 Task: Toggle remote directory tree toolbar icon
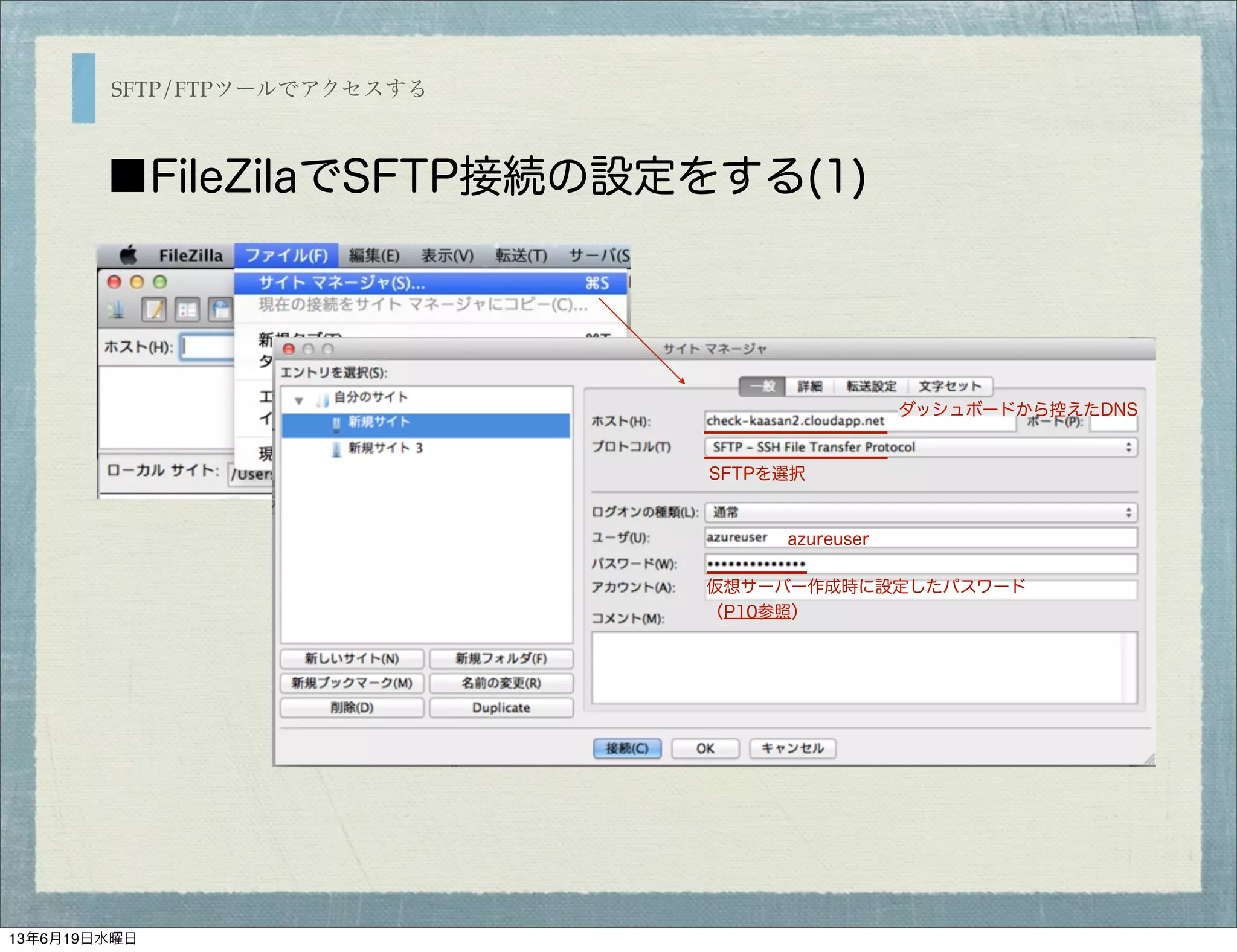pyautogui.click(x=220, y=310)
